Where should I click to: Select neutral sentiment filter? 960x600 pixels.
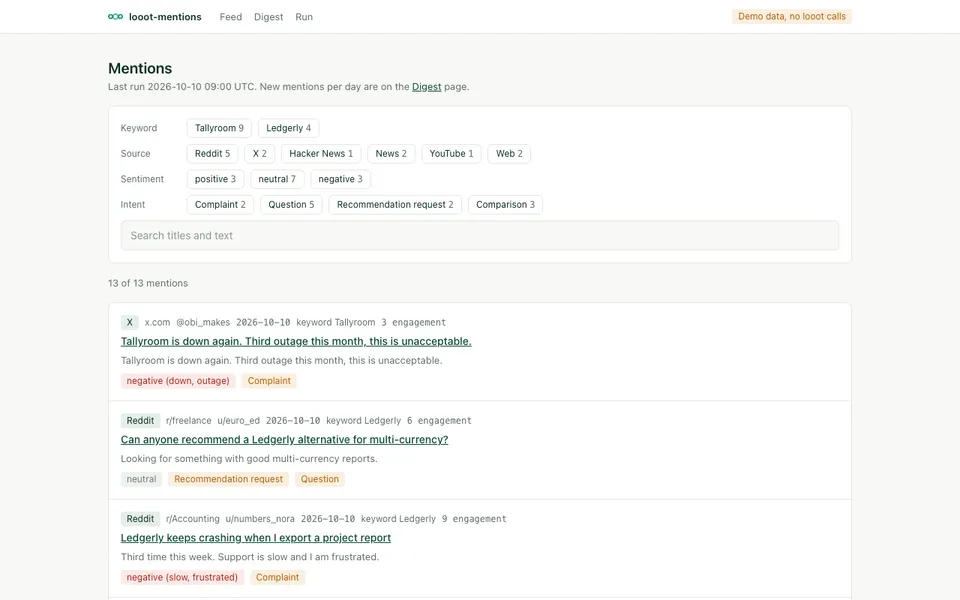pyautogui.click(x=277, y=179)
